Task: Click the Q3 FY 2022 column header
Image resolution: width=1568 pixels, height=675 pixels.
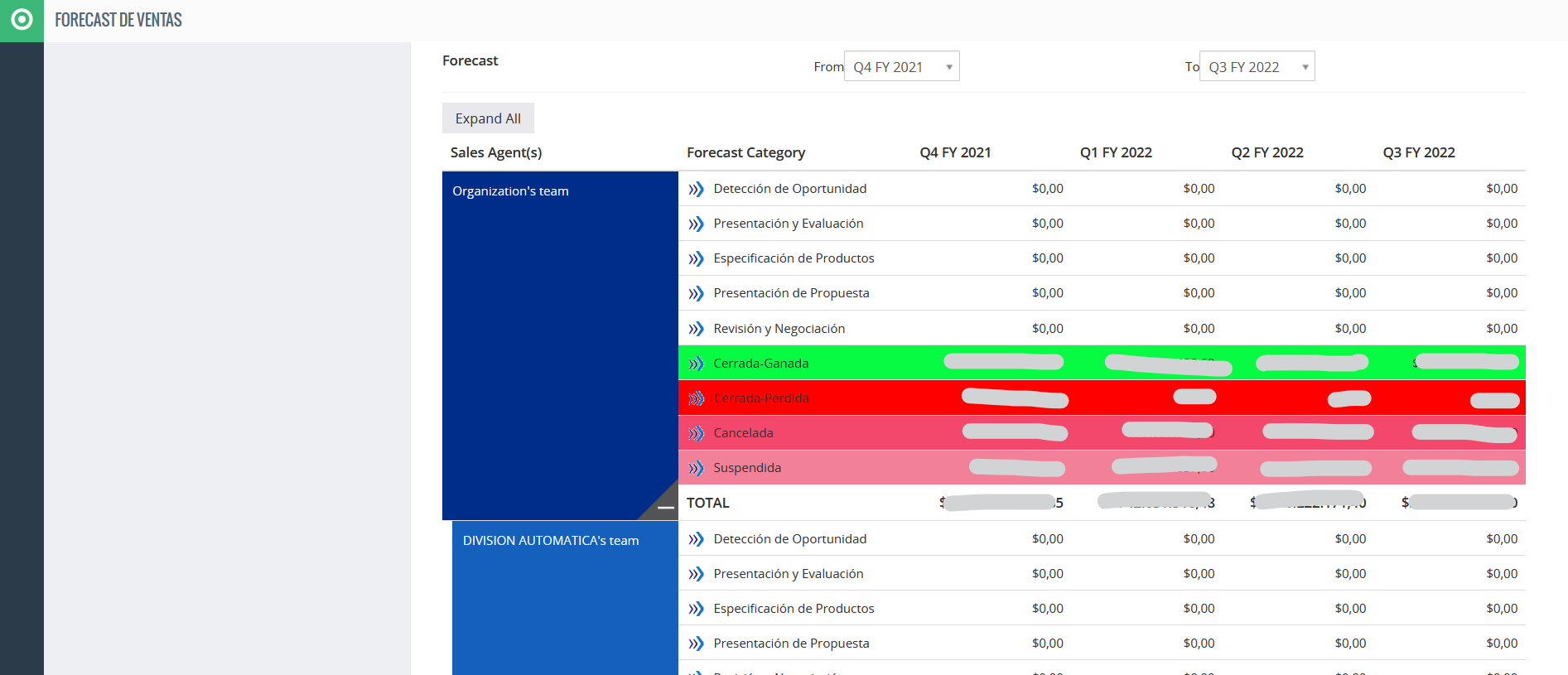Action: [1419, 152]
